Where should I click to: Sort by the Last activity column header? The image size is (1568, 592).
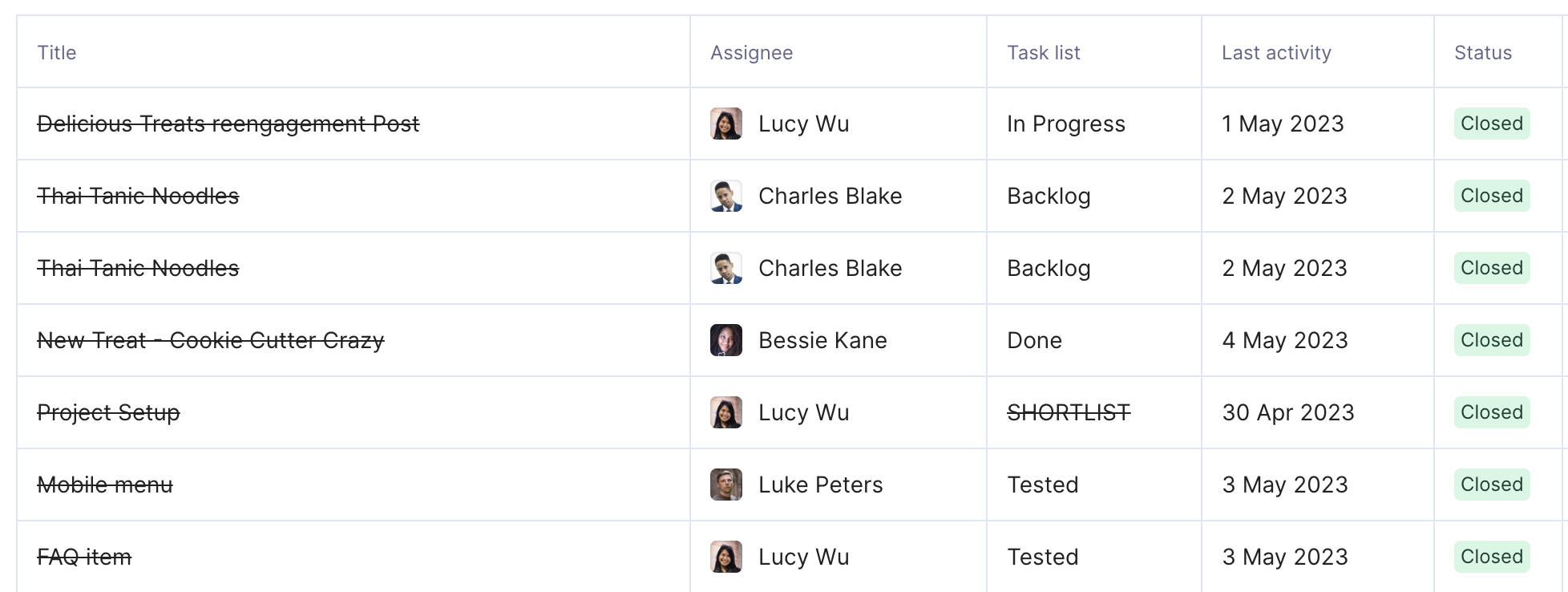[1276, 53]
